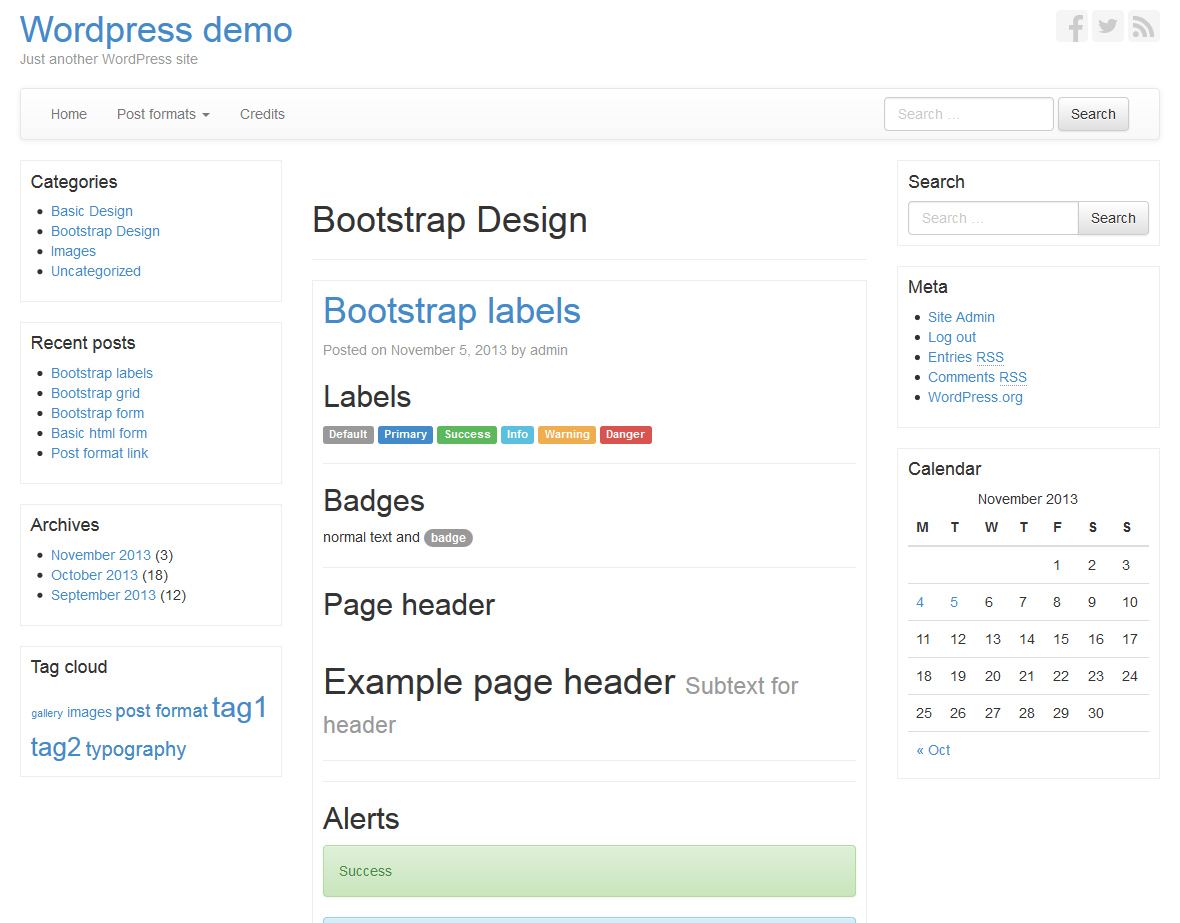Viewport: 1180px width, 923px height.
Task: Click the gray badge pill
Action: pos(449,538)
